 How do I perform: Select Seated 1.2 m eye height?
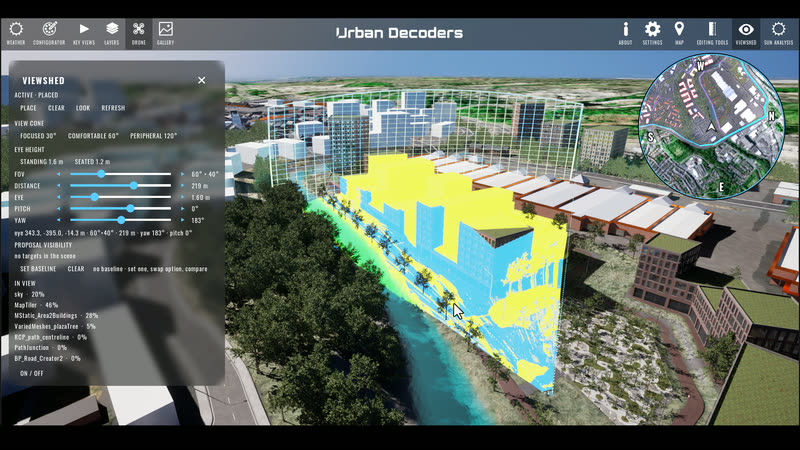[x=92, y=162]
